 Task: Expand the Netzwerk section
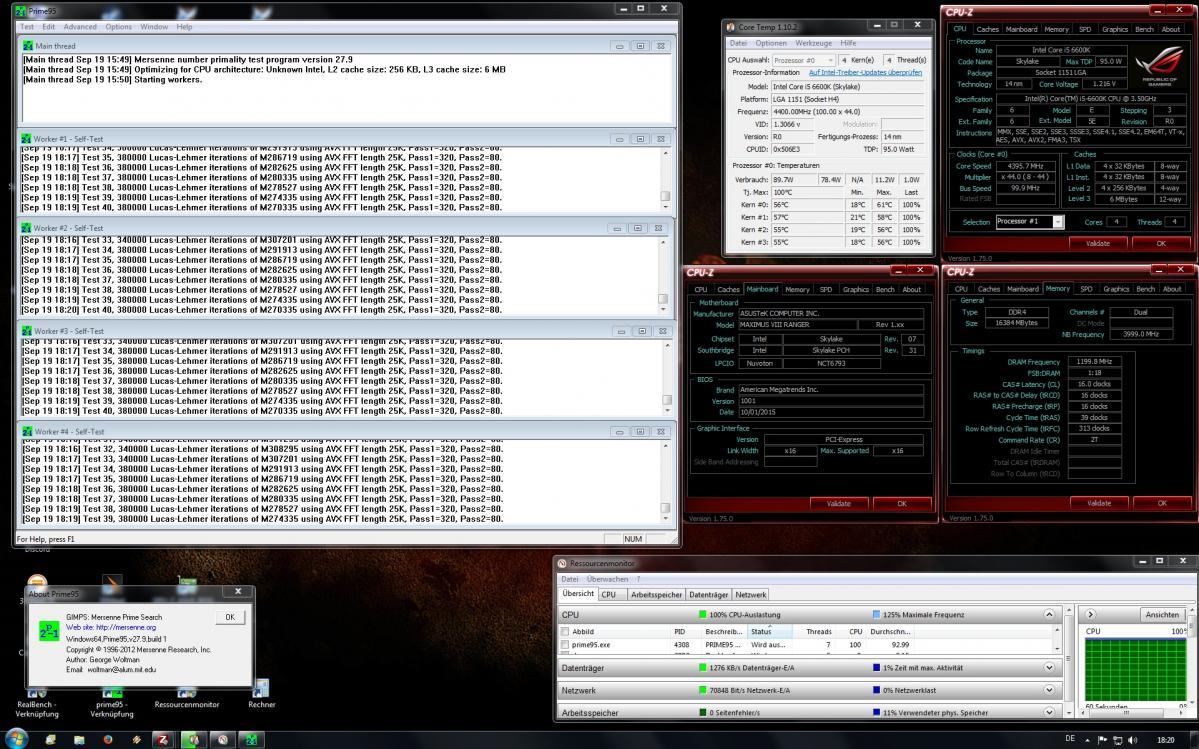coord(1049,690)
